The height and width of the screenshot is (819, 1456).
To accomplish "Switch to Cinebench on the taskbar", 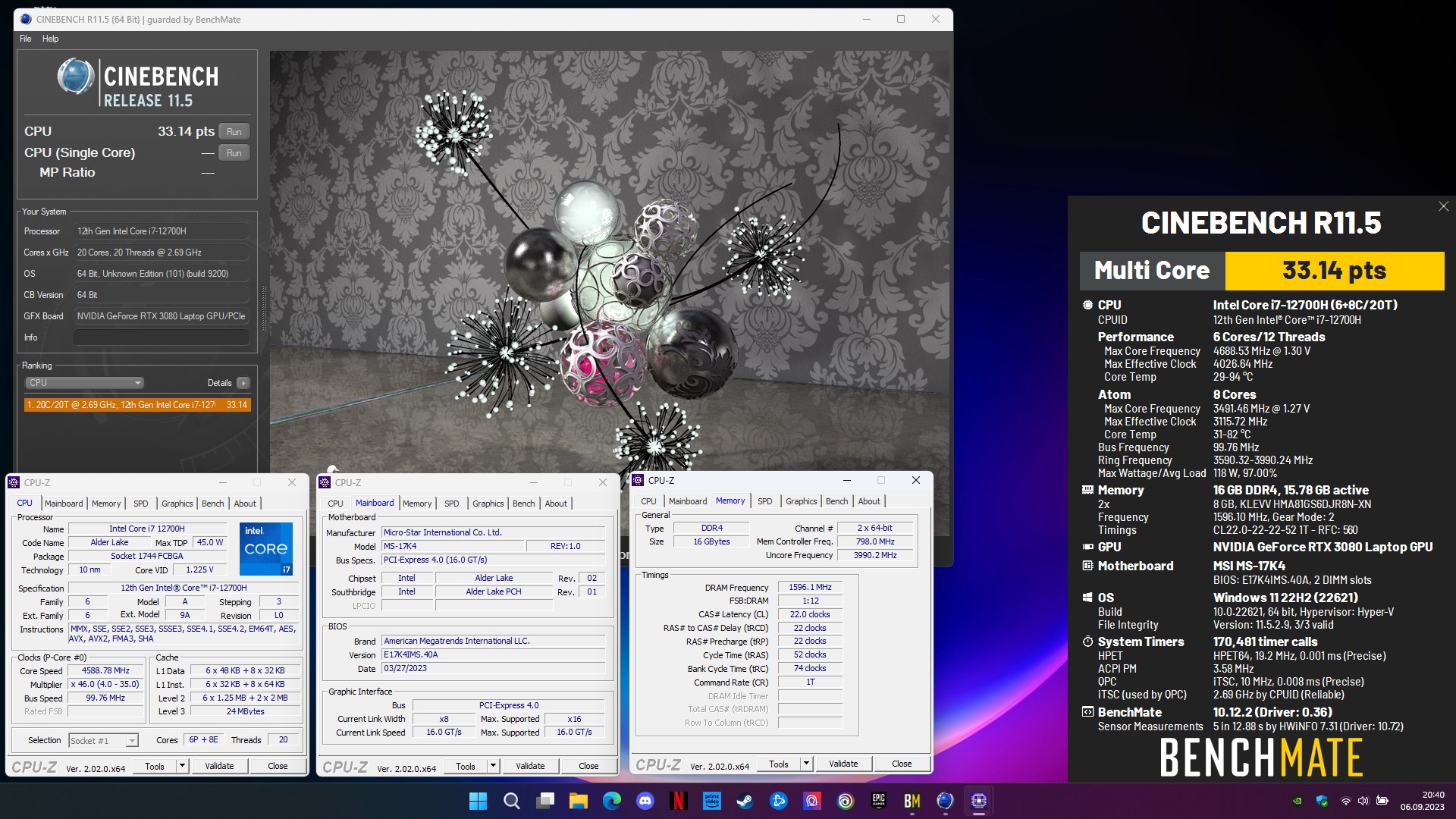I will (946, 801).
